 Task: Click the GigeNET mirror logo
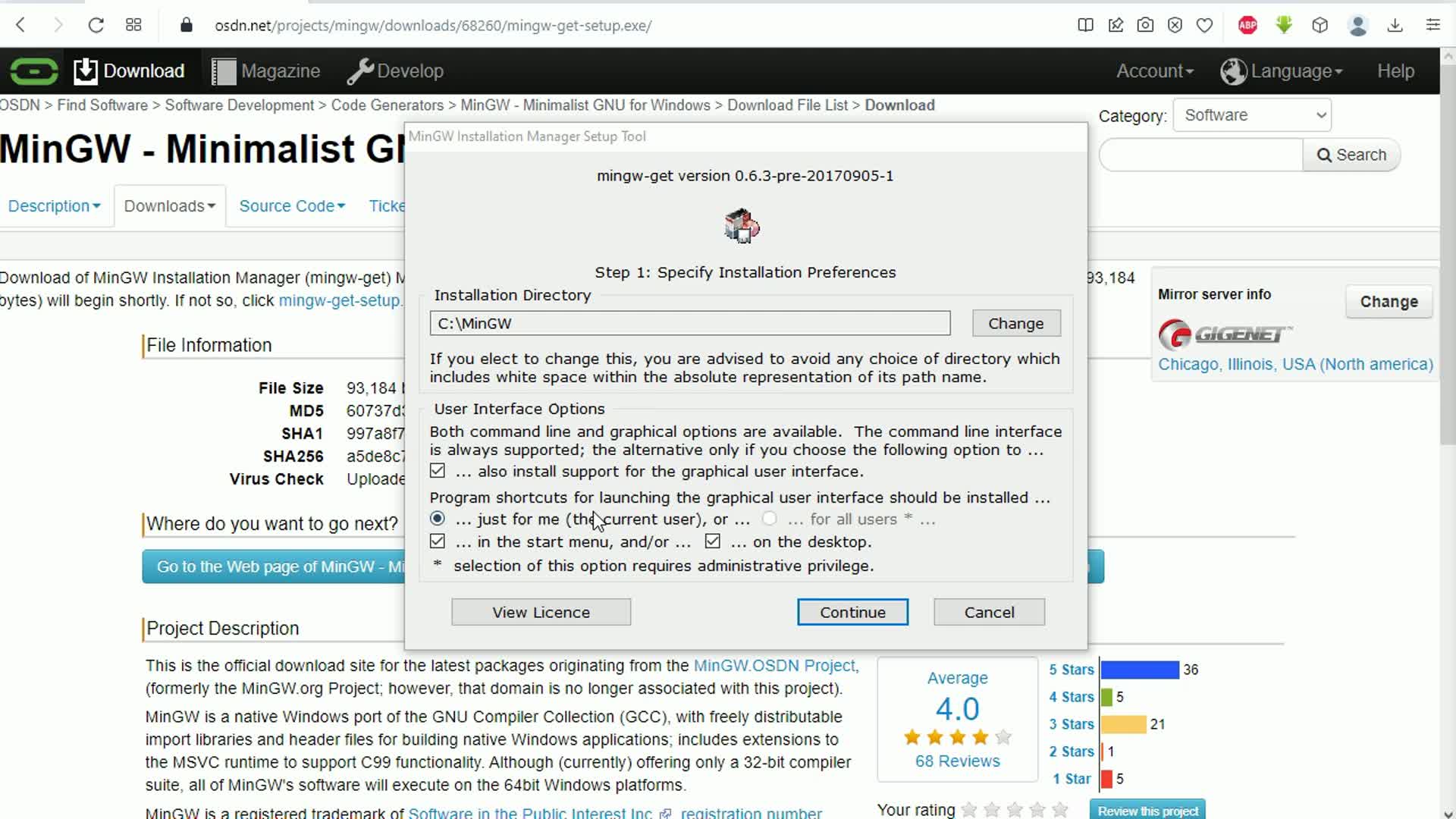1225,334
